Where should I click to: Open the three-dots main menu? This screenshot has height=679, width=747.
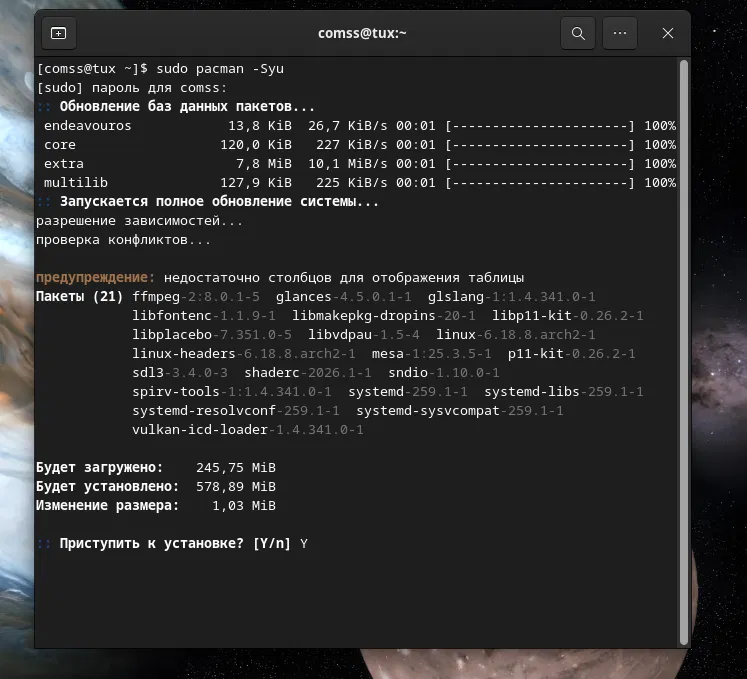[x=620, y=33]
